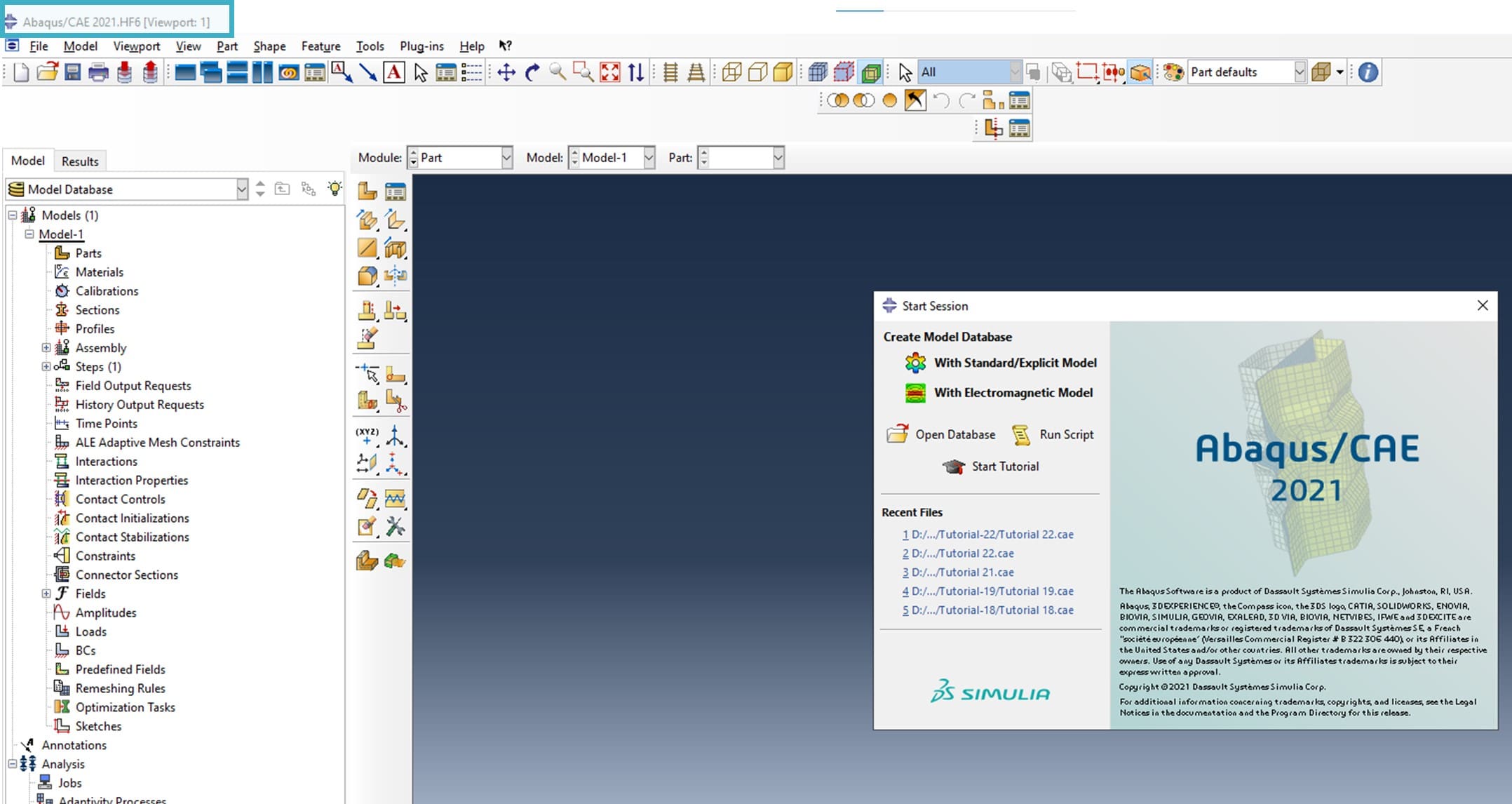Toggle shaded render style
Screen dimensions: 1512x804
[x=783, y=72]
